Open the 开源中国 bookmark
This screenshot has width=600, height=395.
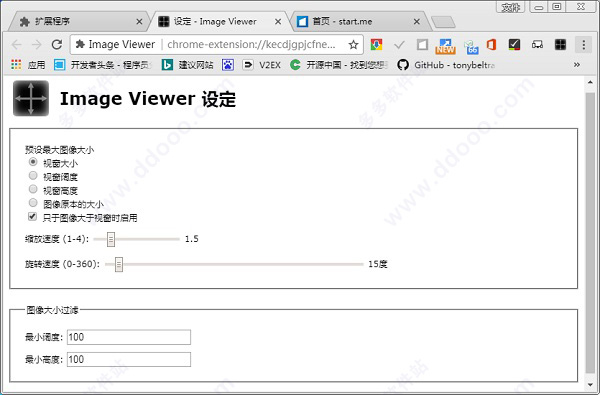(338, 65)
